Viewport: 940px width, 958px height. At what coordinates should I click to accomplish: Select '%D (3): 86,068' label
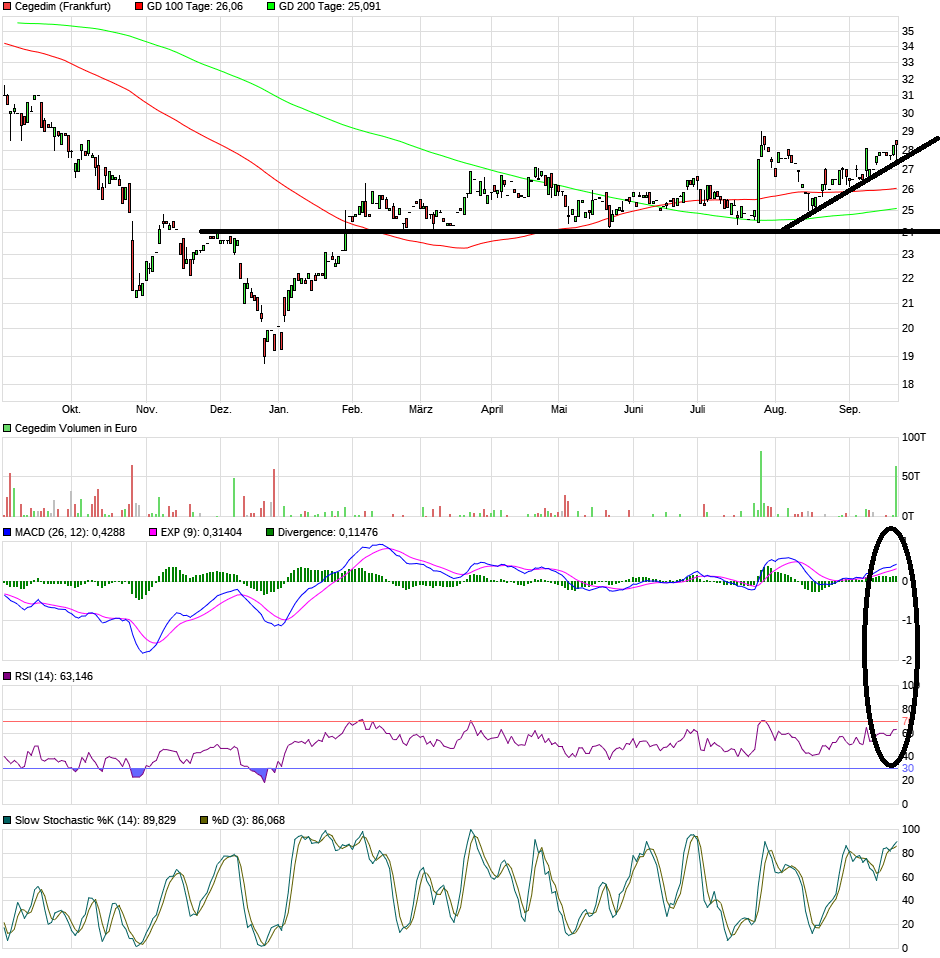(x=249, y=820)
